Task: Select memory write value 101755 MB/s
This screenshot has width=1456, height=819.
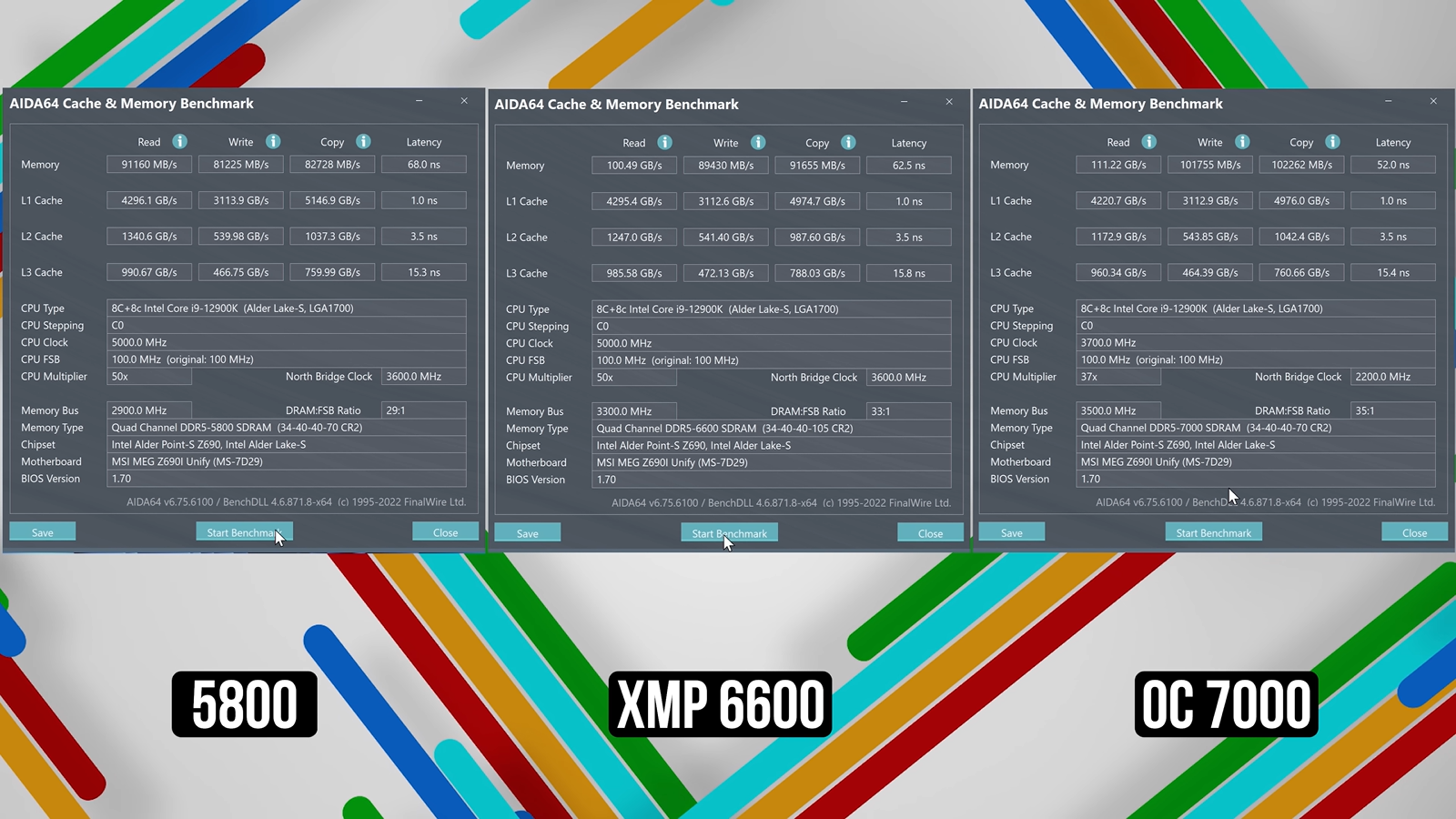Action: [x=1210, y=165]
